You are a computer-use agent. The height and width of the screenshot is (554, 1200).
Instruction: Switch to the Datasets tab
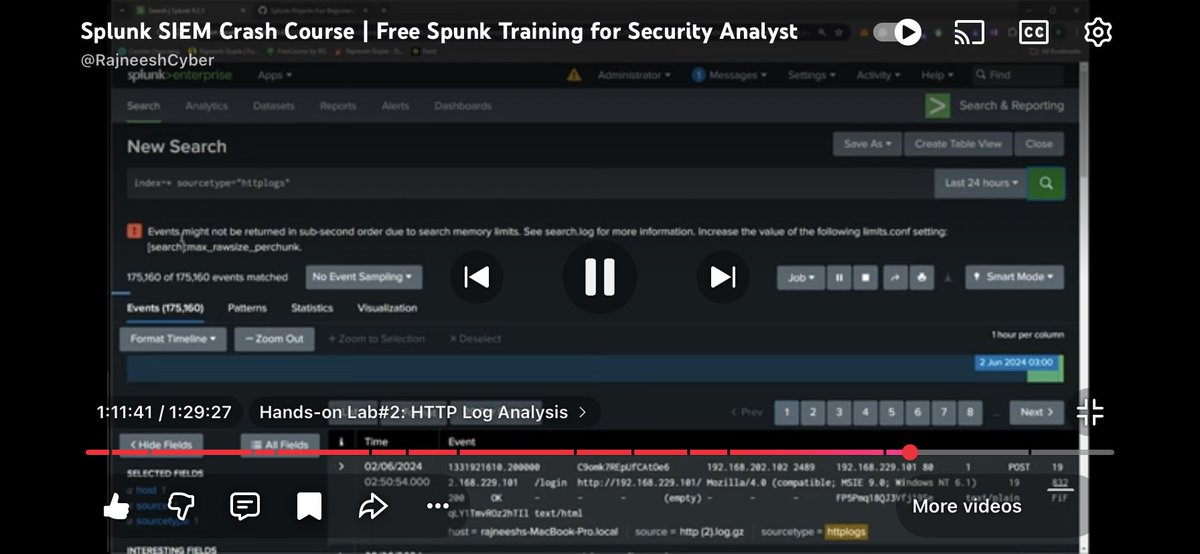pos(274,106)
